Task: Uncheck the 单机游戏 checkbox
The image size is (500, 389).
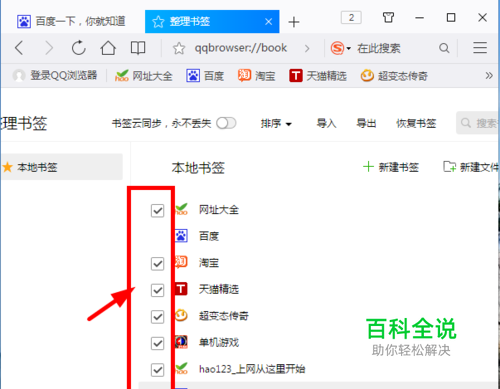Action: 157,343
